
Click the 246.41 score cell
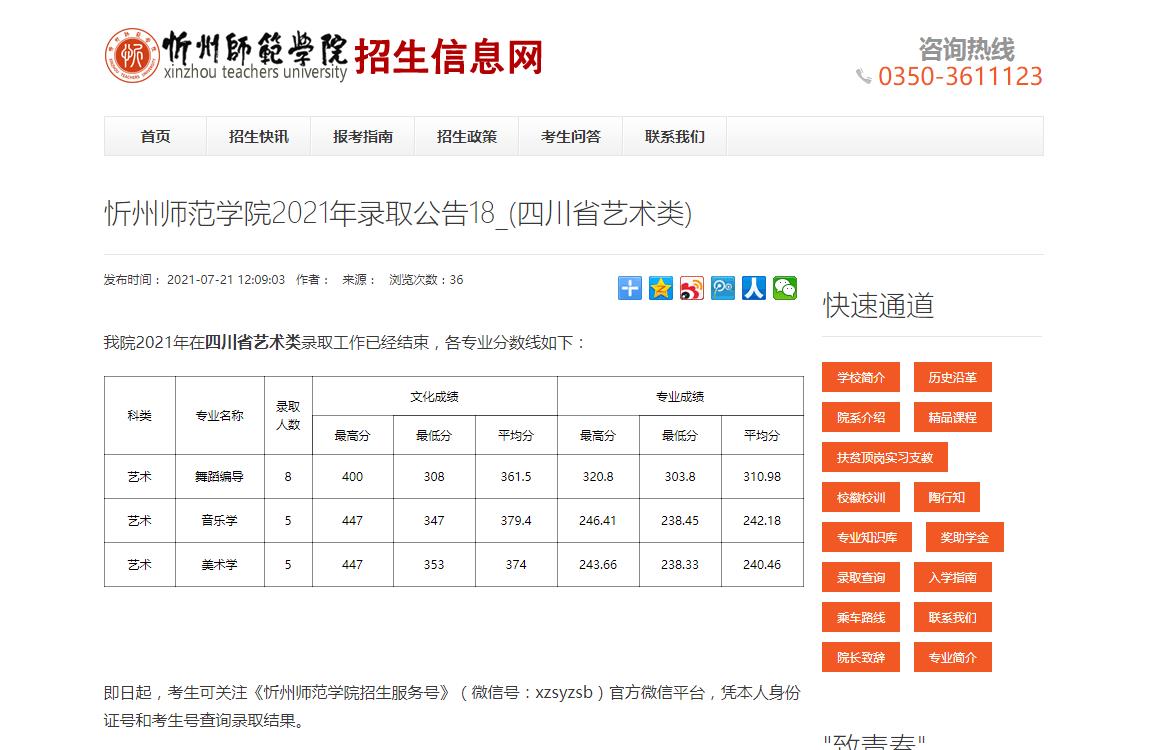598,521
